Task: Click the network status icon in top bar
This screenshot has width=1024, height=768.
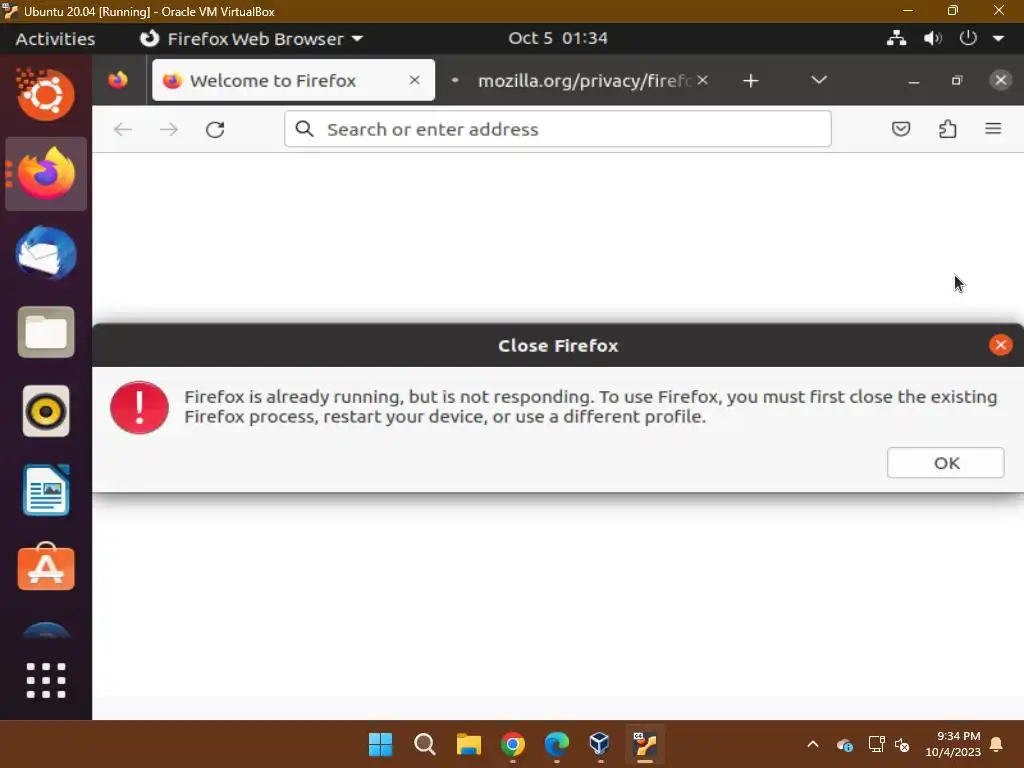Action: pyautogui.click(x=896, y=38)
